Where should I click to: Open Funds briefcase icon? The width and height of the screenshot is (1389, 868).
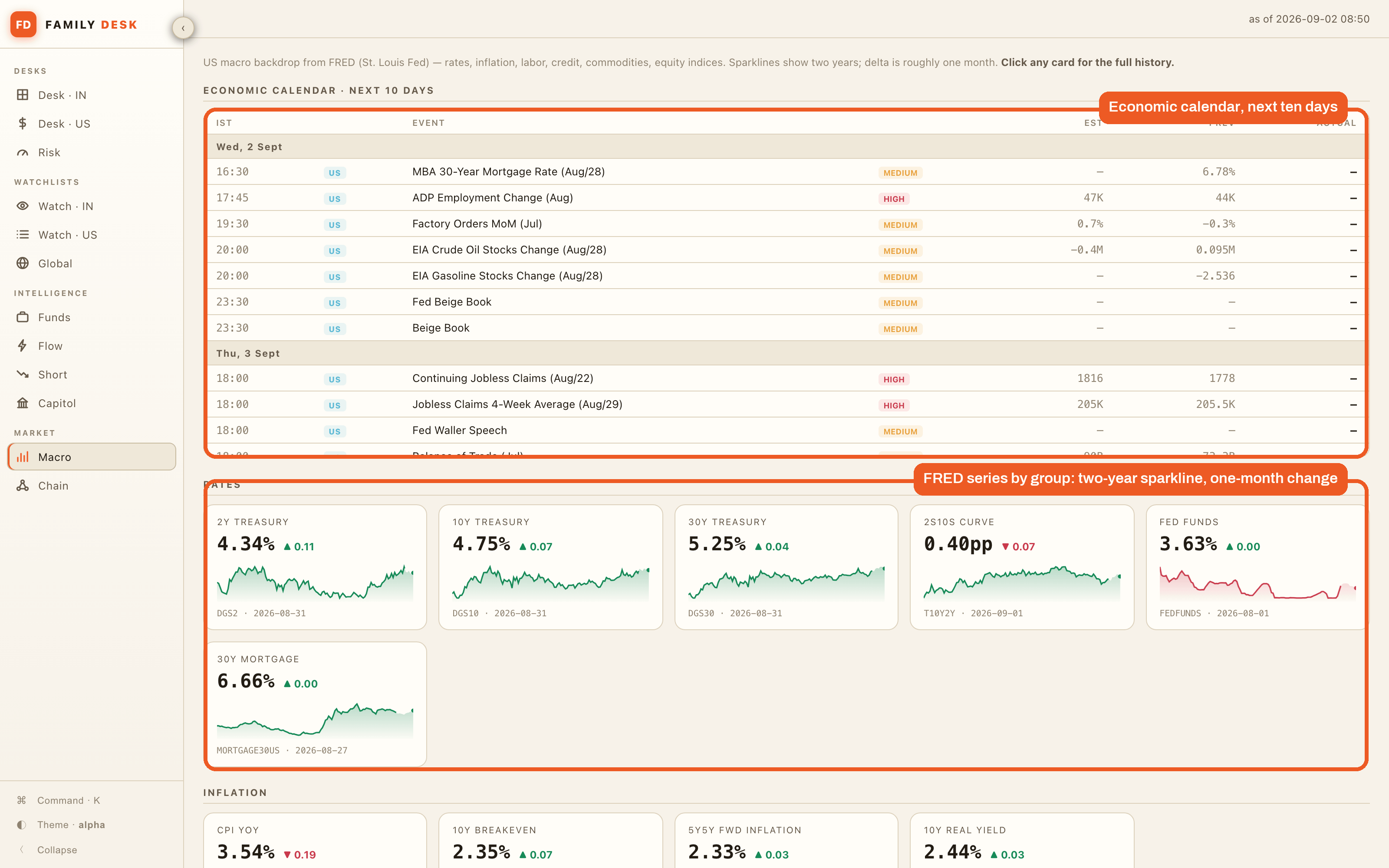point(23,317)
